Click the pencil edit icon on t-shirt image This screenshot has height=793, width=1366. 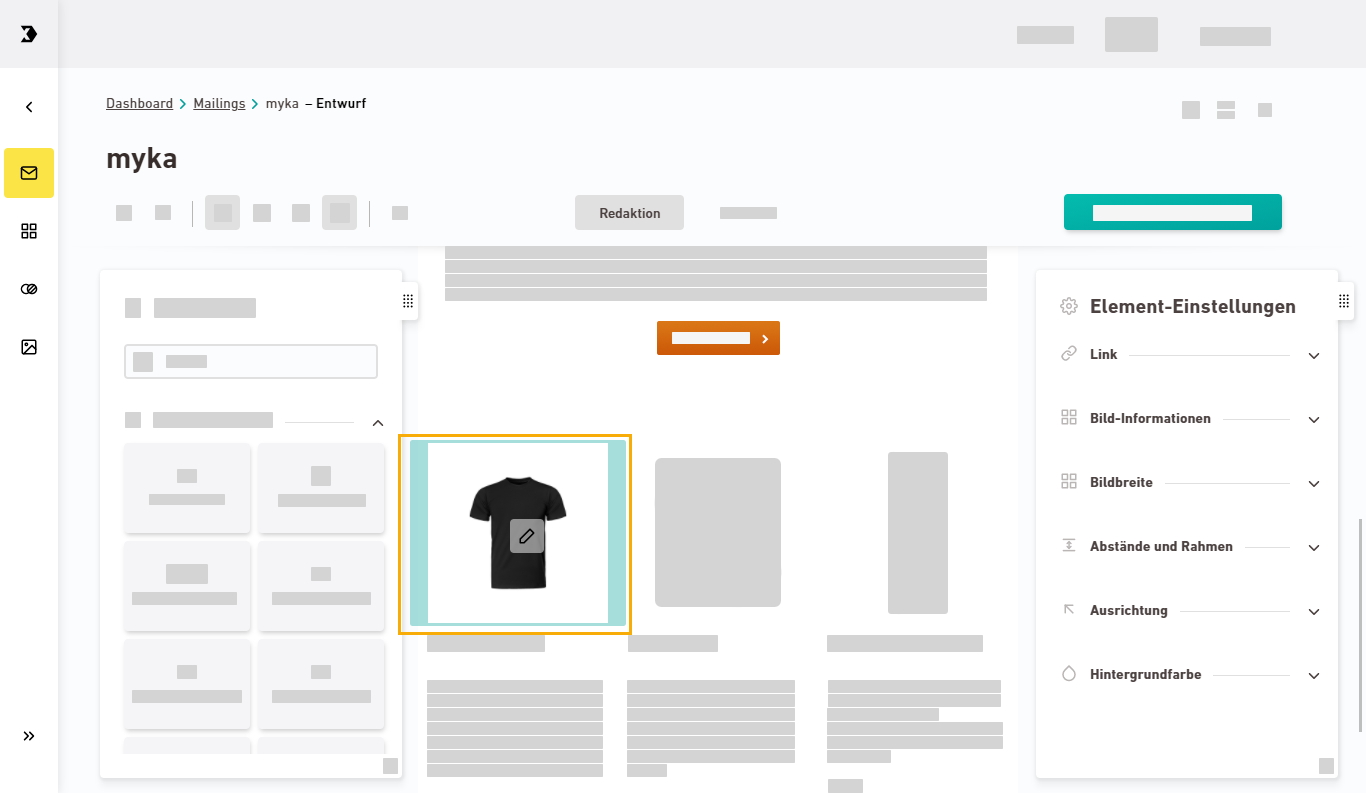(527, 536)
